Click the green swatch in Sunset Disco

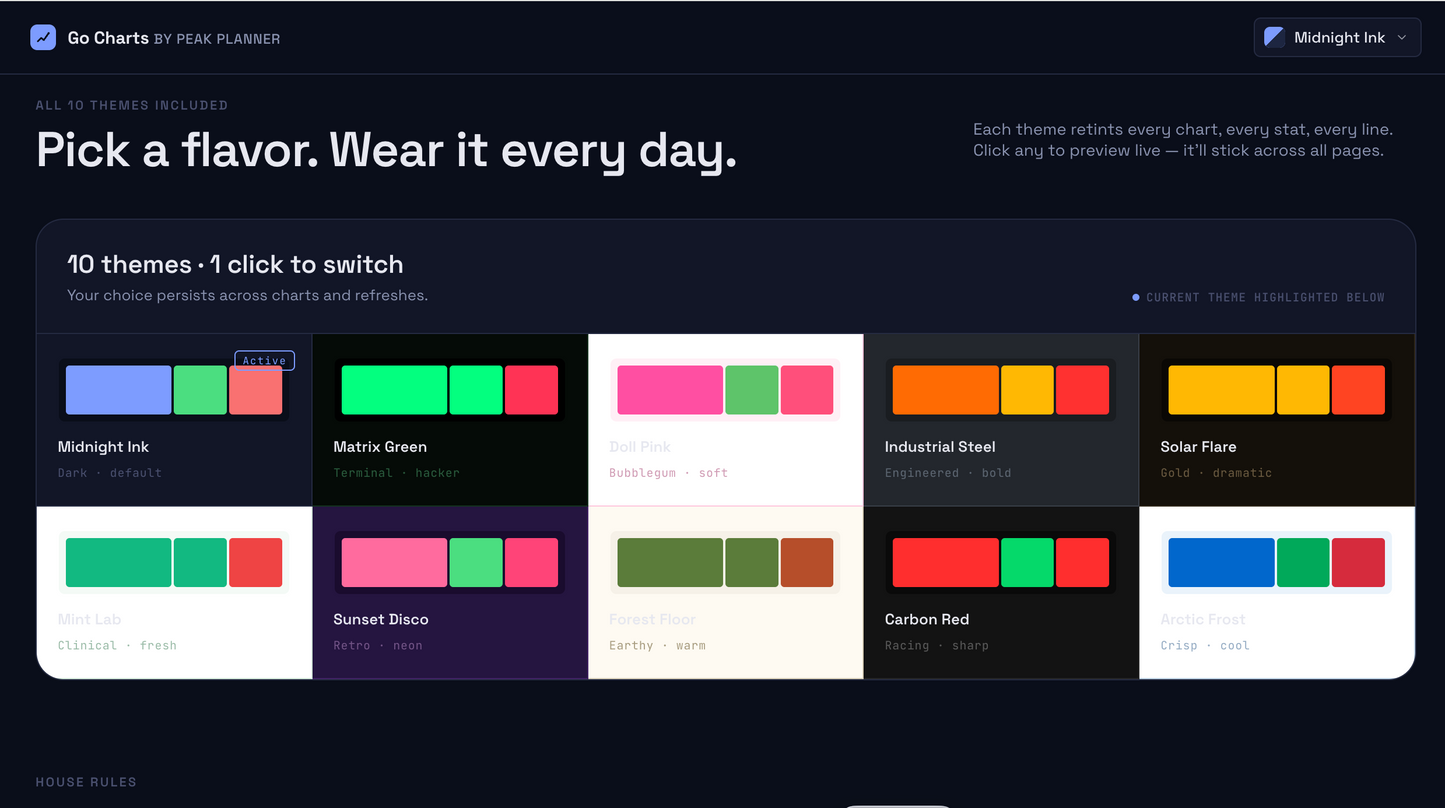point(476,563)
